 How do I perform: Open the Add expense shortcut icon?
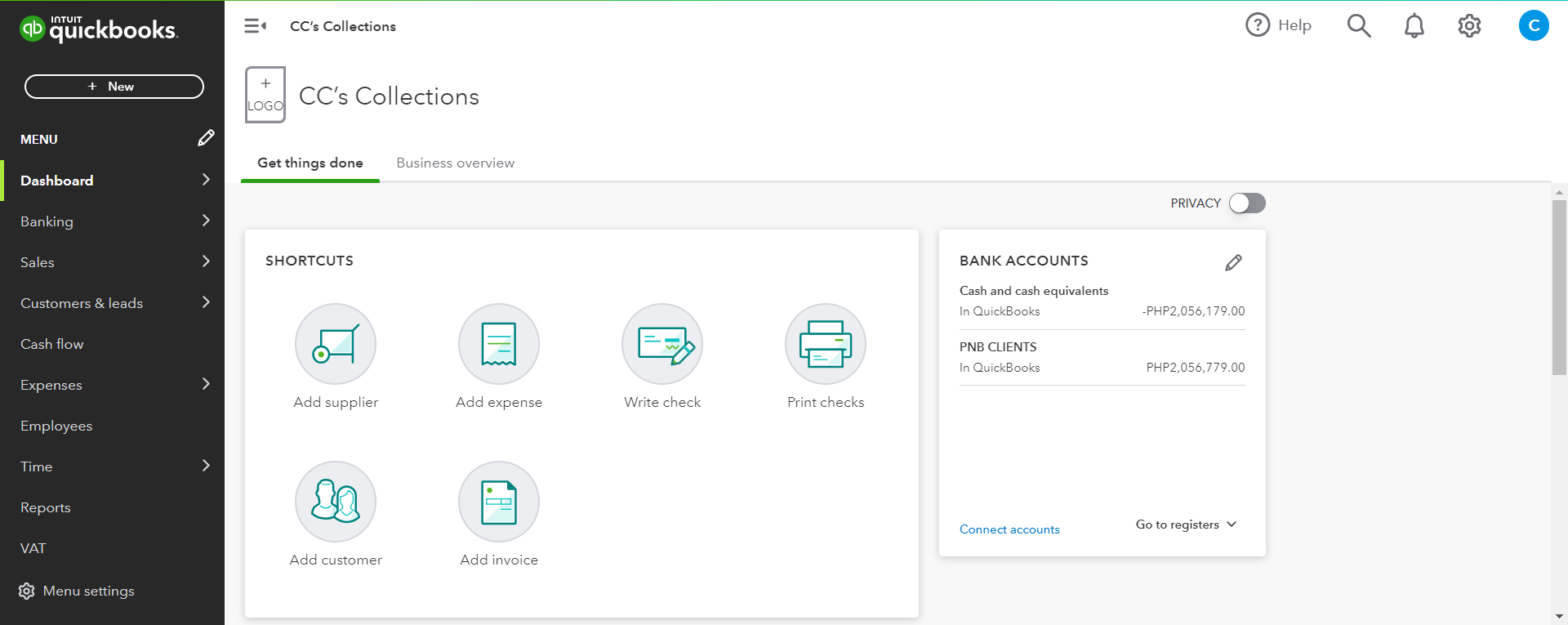point(499,344)
